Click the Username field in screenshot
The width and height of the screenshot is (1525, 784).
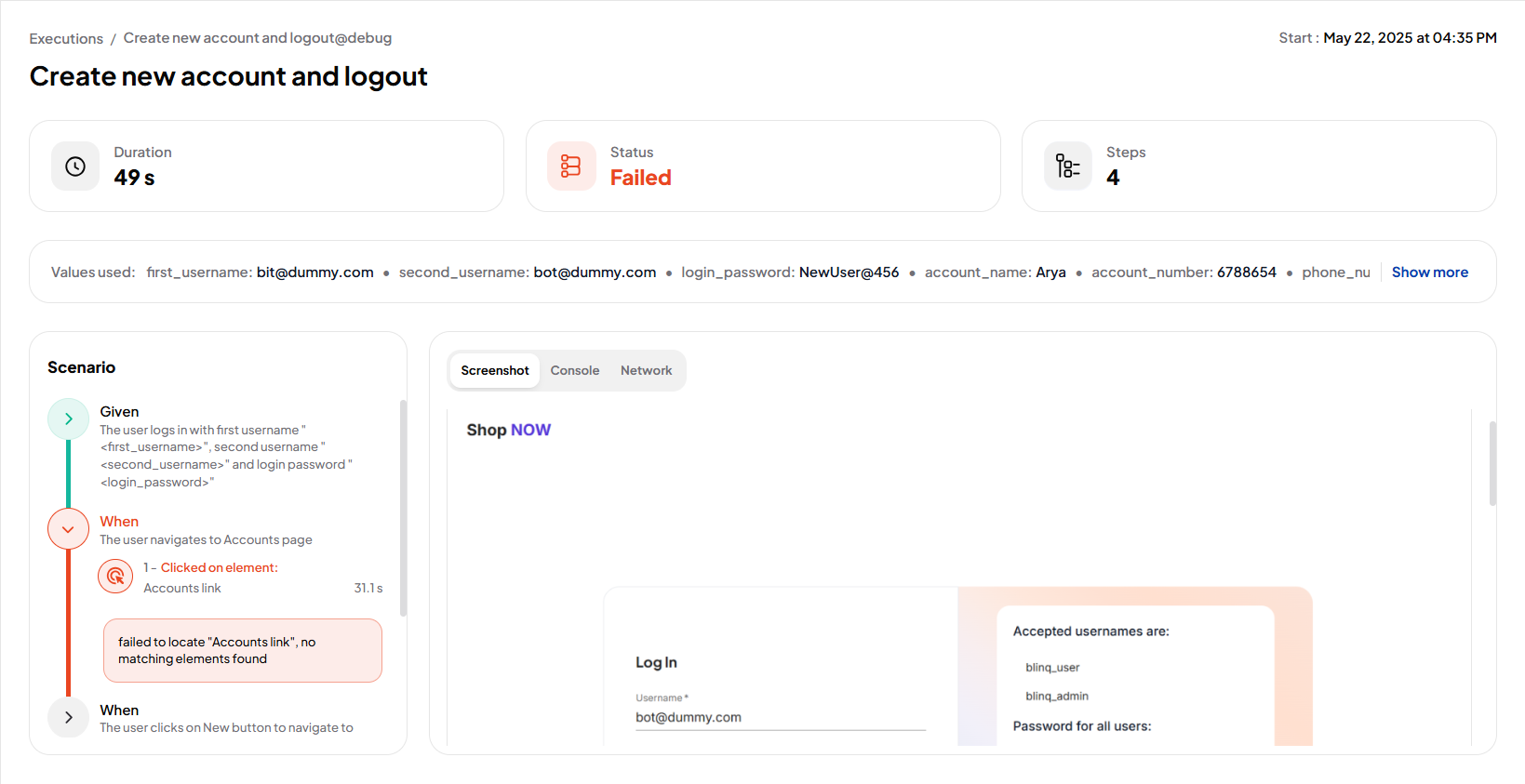(x=780, y=717)
